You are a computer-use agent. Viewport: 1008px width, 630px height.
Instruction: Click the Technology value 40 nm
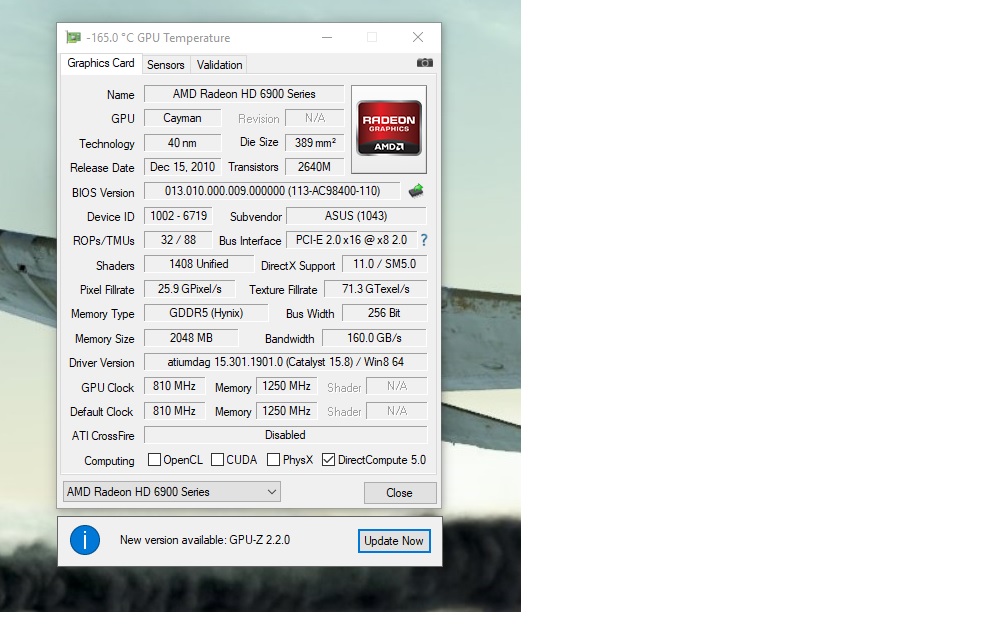183,143
